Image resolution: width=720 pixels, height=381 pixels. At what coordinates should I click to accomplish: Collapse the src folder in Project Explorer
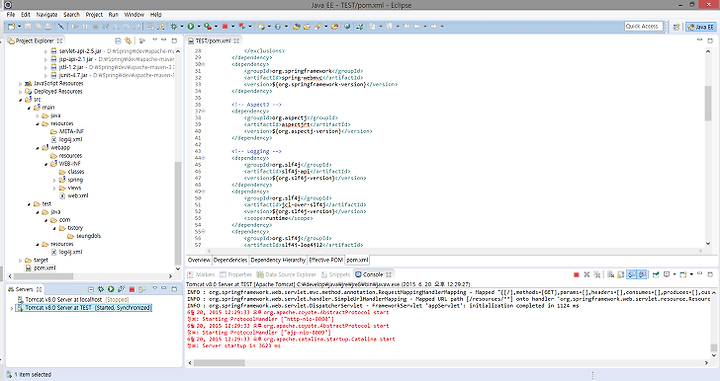pyautogui.click(x=21, y=100)
